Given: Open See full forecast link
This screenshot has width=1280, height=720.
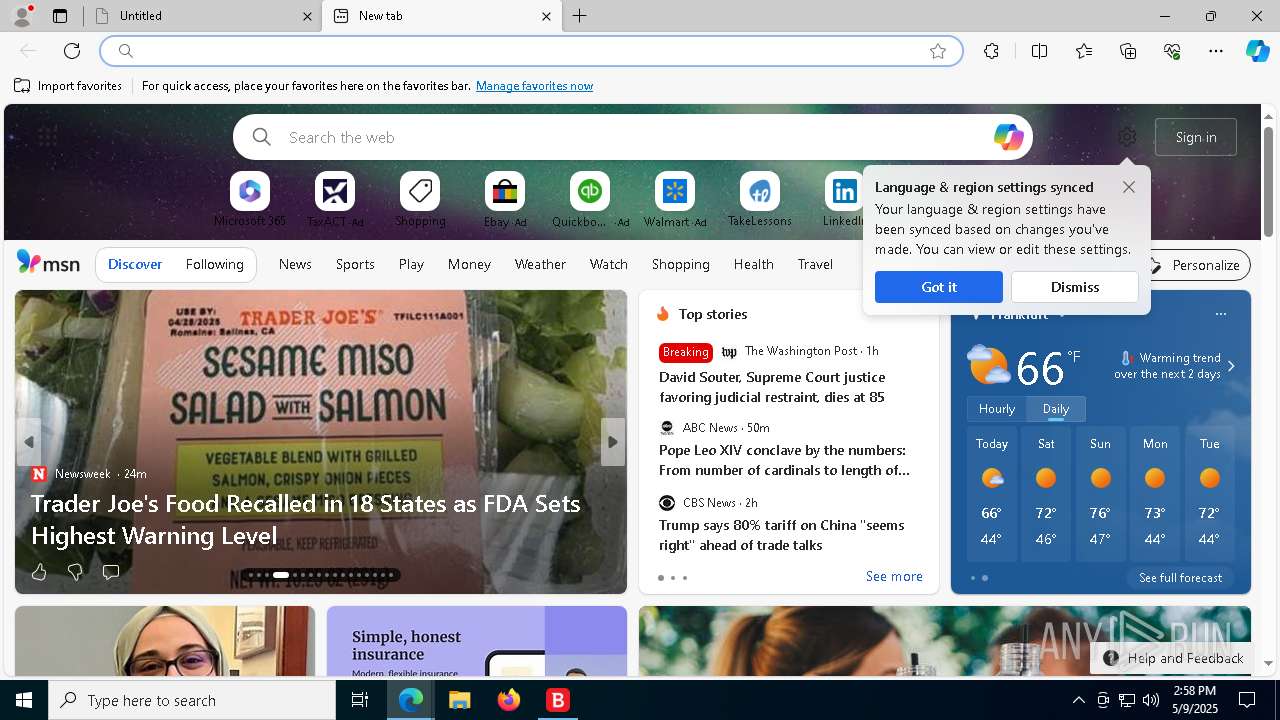Looking at the screenshot, I should click(1180, 578).
